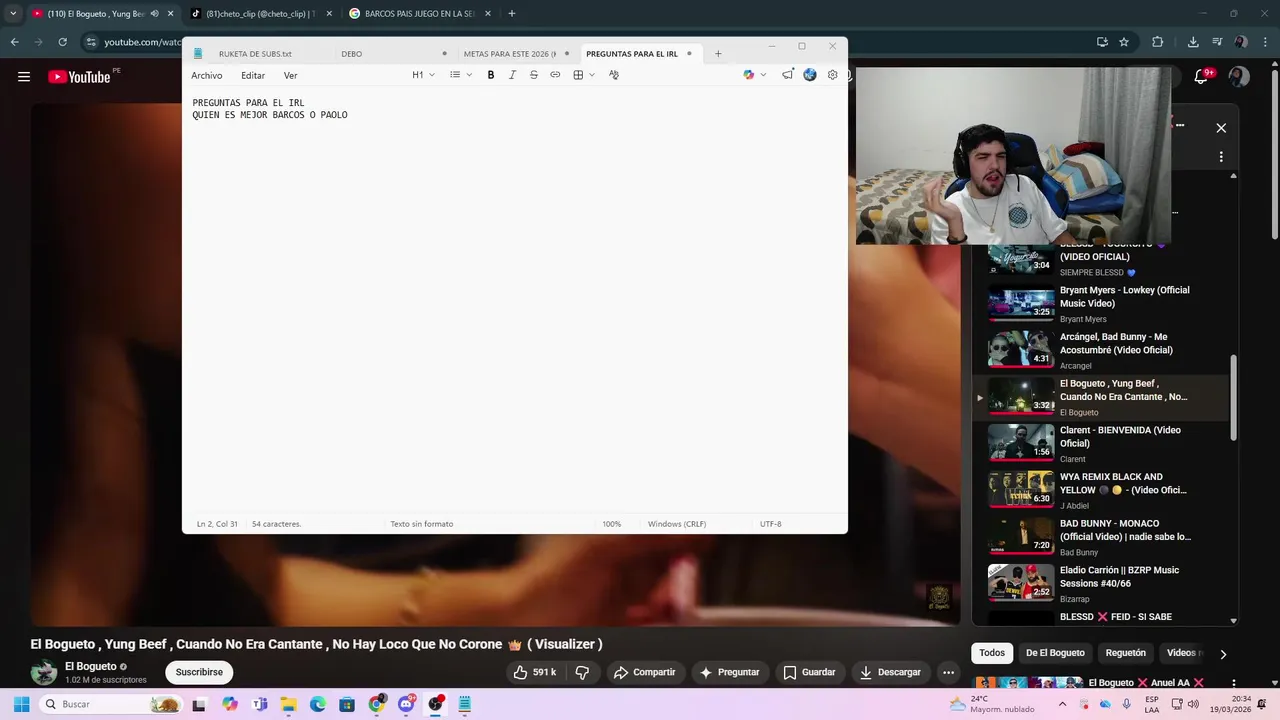Insert a link using Notepad toolbar
The width and height of the screenshot is (1280, 720).
(x=555, y=75)
